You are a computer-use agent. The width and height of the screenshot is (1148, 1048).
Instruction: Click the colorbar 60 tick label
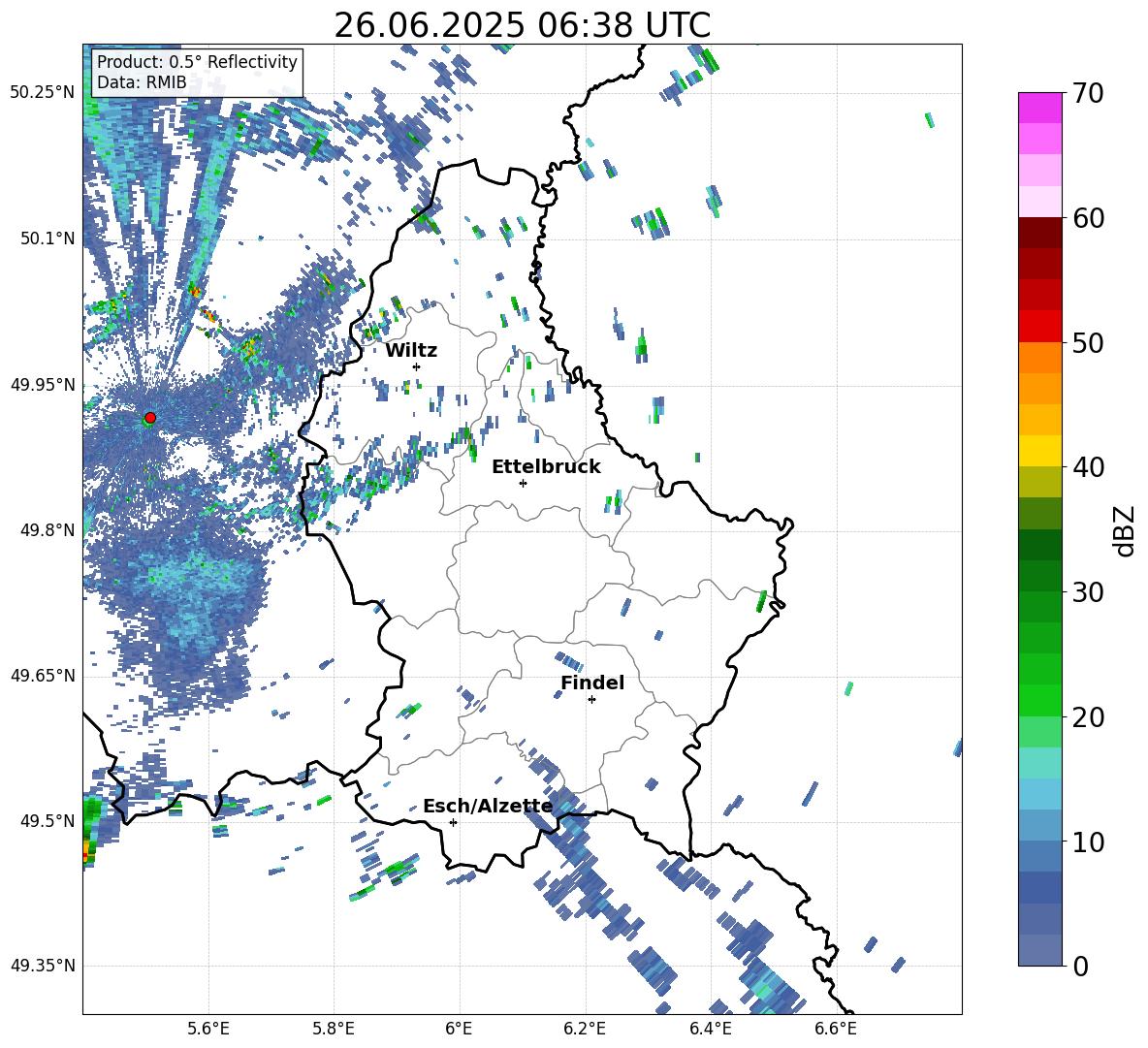(1088, 218)
